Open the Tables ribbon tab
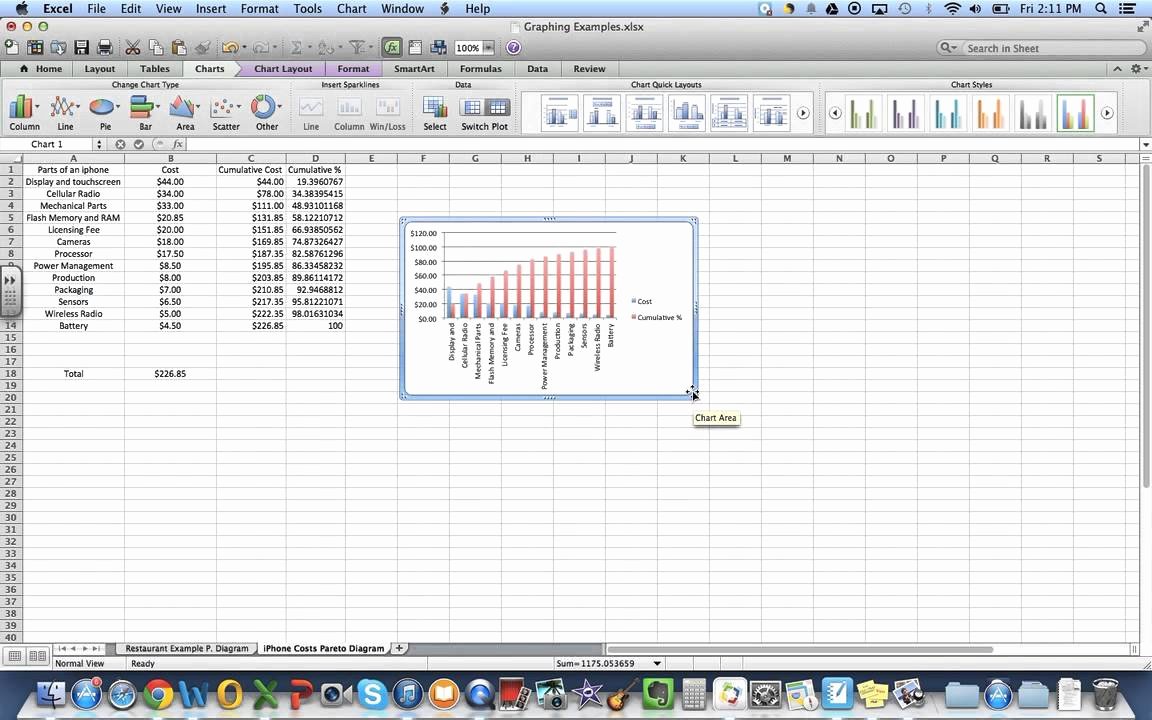Screen dimensions: 1152x720 coord(154,68)
